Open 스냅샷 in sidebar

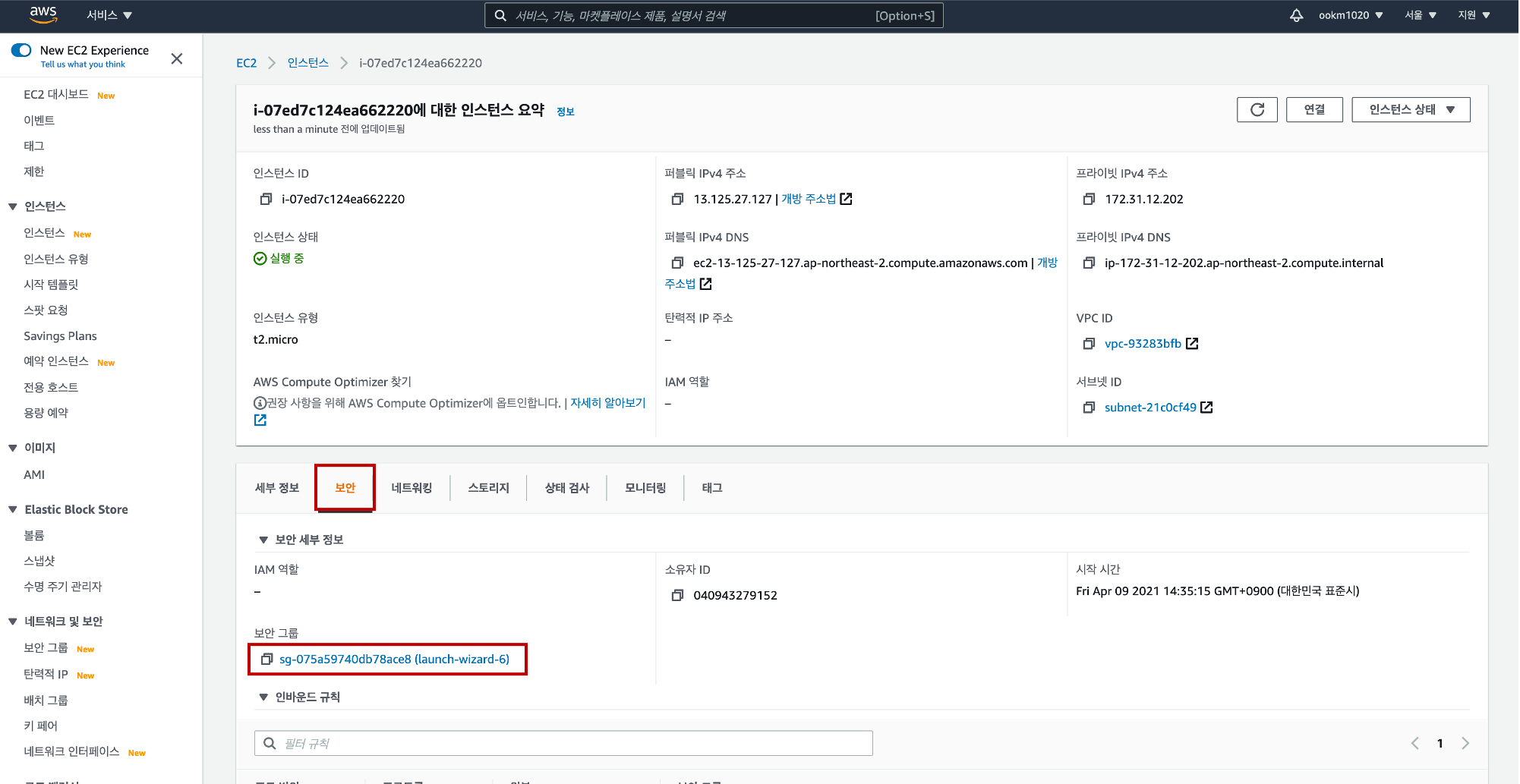39,561
